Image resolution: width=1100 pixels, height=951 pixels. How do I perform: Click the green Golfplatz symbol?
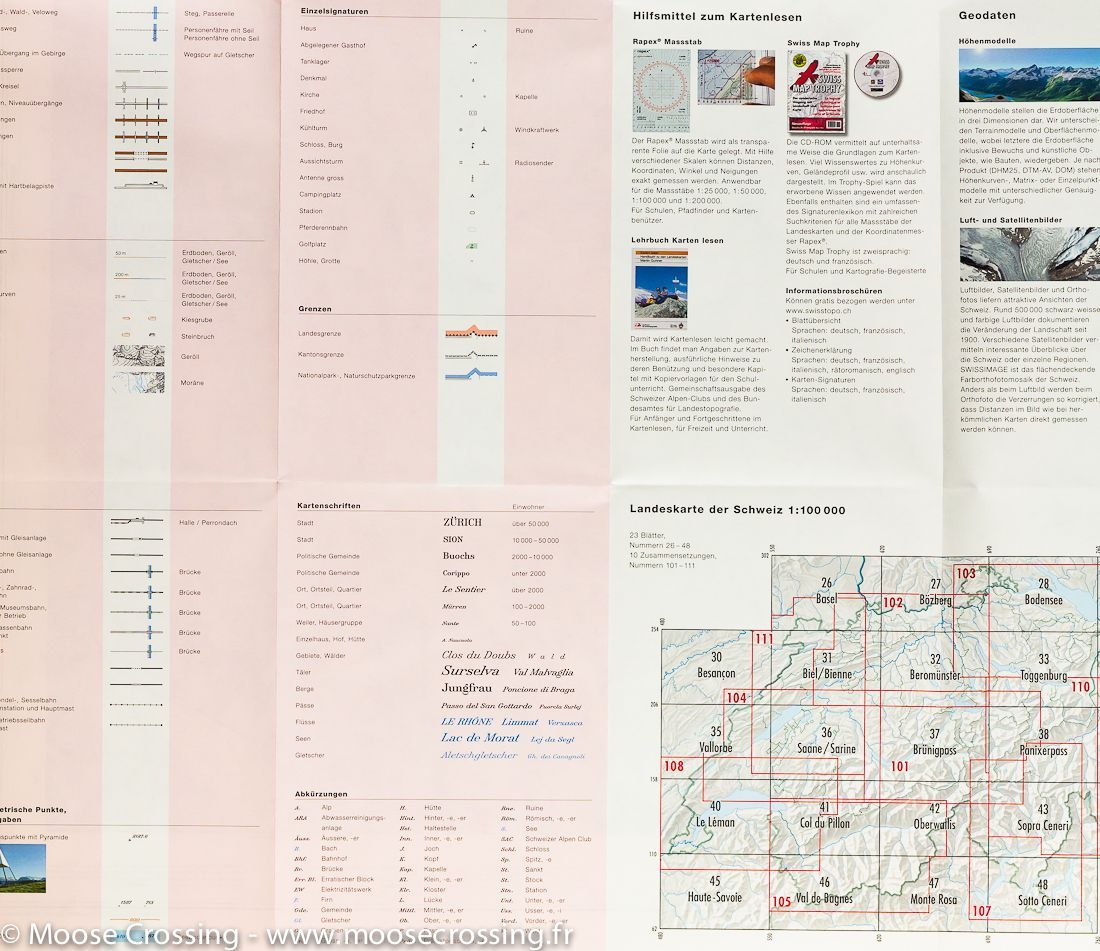pyautogui.click(x=472, y=245)
